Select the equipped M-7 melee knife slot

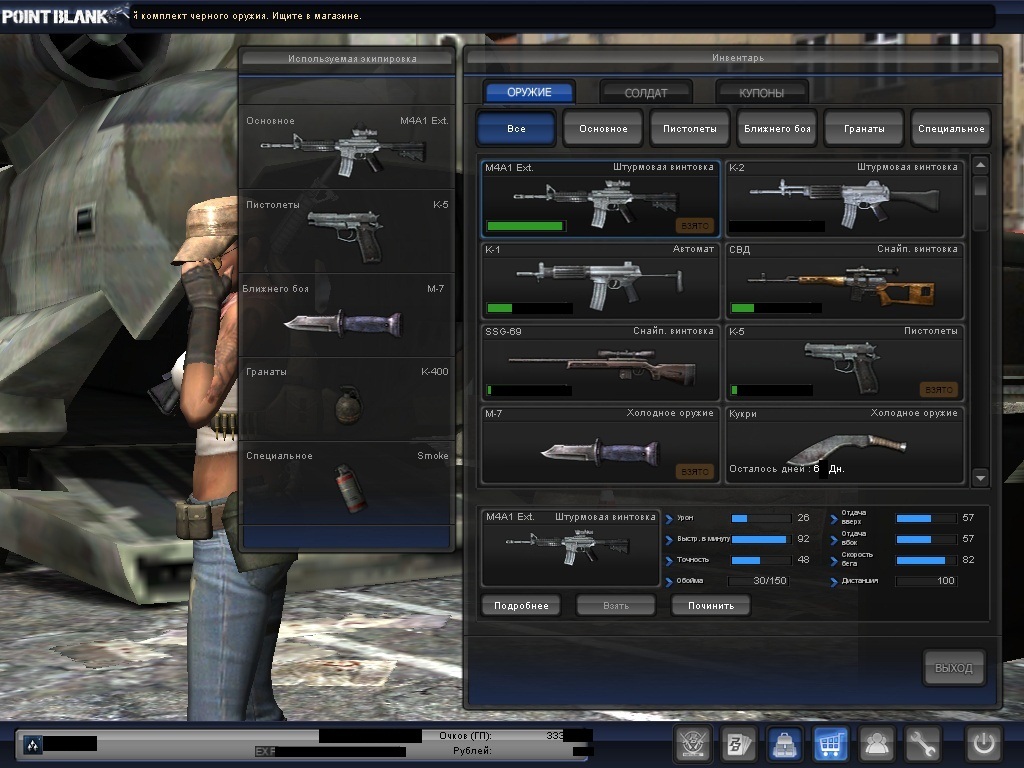pyautogui.click(x=347, y=315)
